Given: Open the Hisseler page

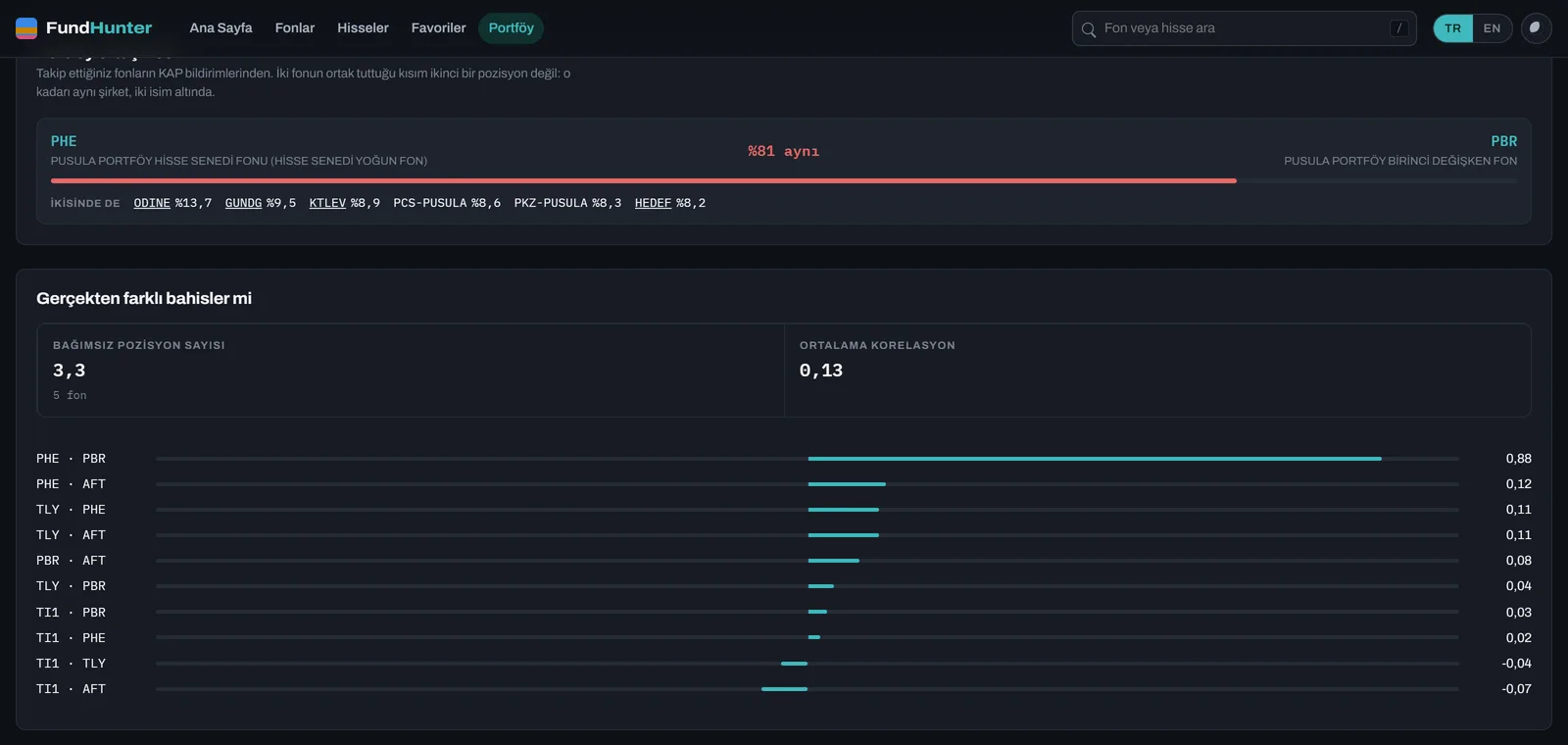Looking at the screenshot, I should (x=363, y=28).
